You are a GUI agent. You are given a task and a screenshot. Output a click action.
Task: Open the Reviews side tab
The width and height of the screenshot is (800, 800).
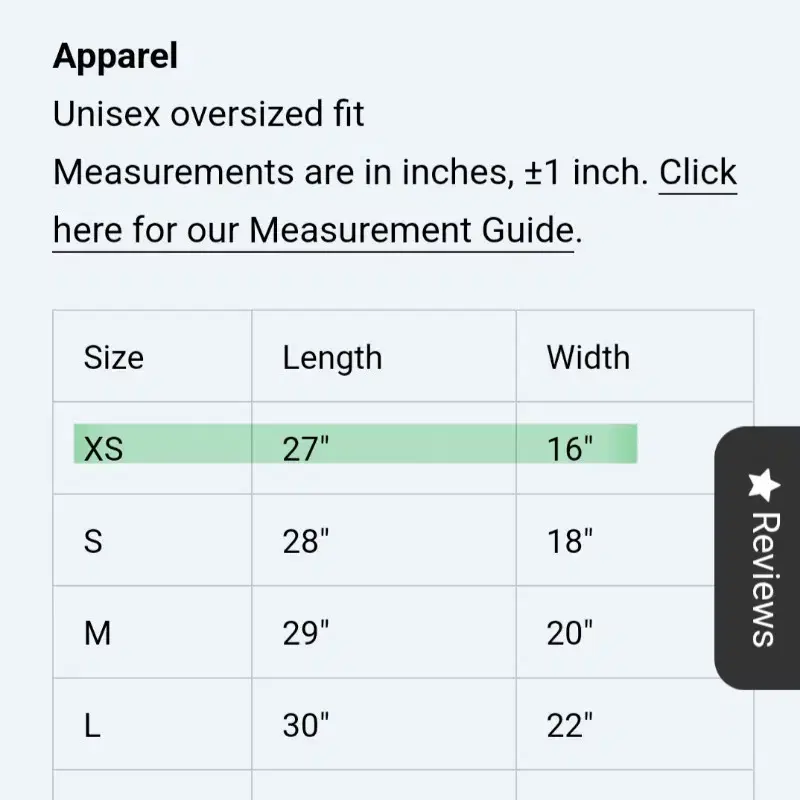757,558
